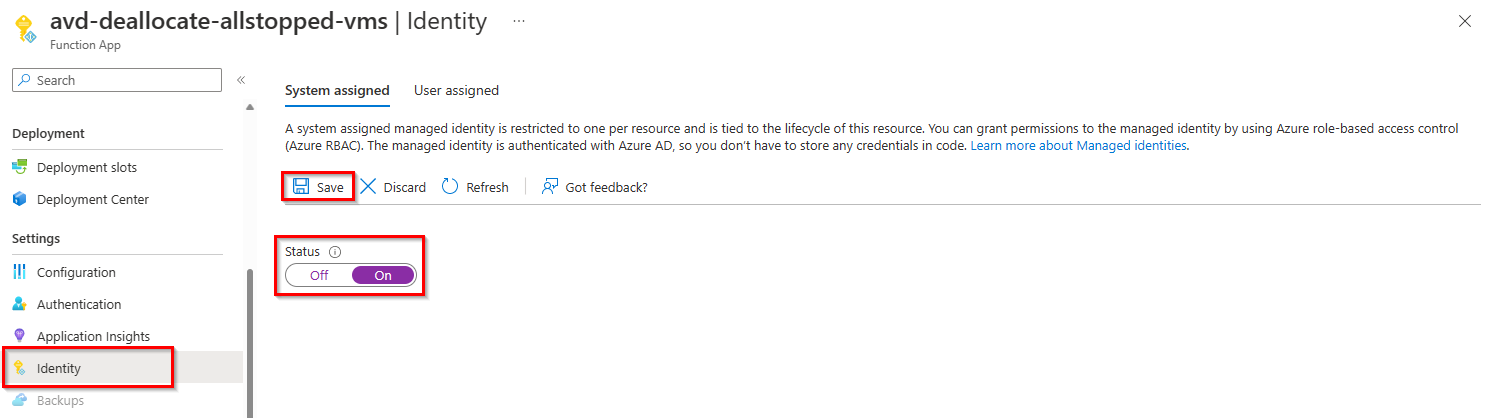Select the System assigned tab
Screen dimensions: 1493x418
tap(337, 90)
